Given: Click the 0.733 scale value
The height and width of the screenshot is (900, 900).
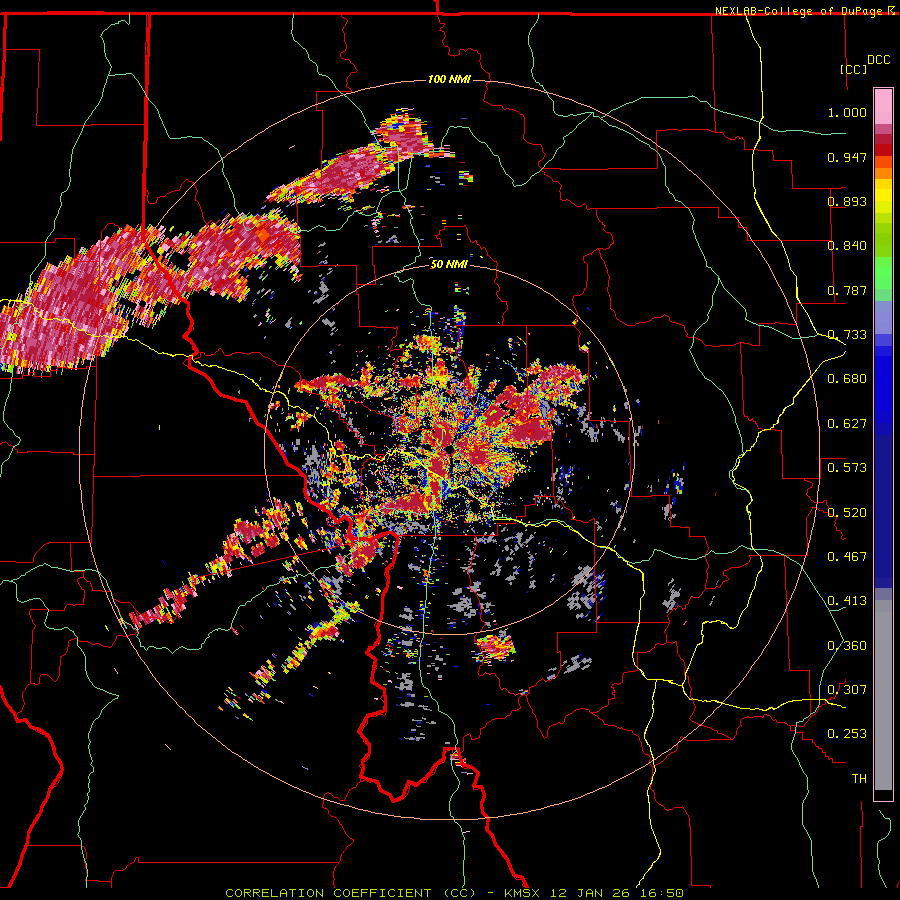Looking at the screenshot, I should [847, 335].
